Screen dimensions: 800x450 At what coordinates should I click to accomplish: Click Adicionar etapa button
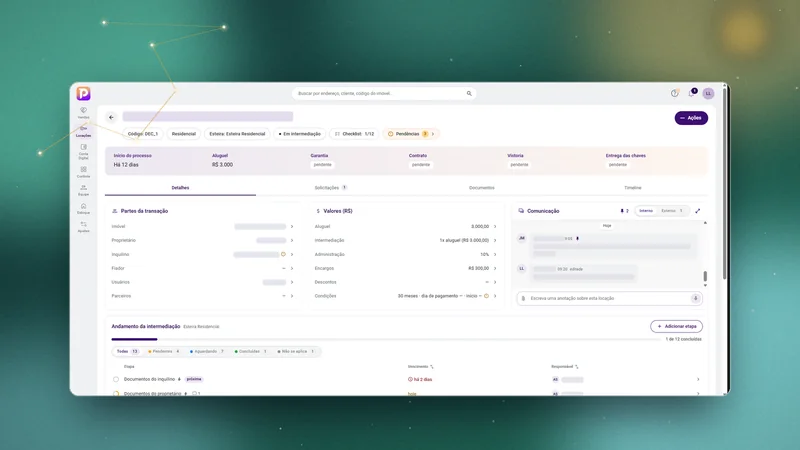(x=676, y=327)
